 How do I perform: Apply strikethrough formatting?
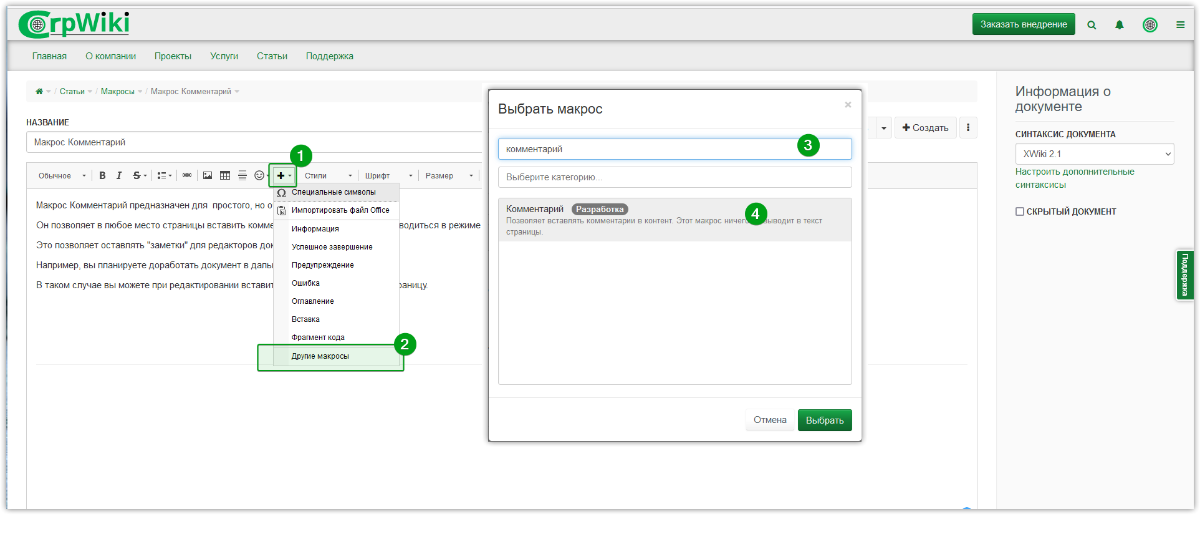point(139,175)
